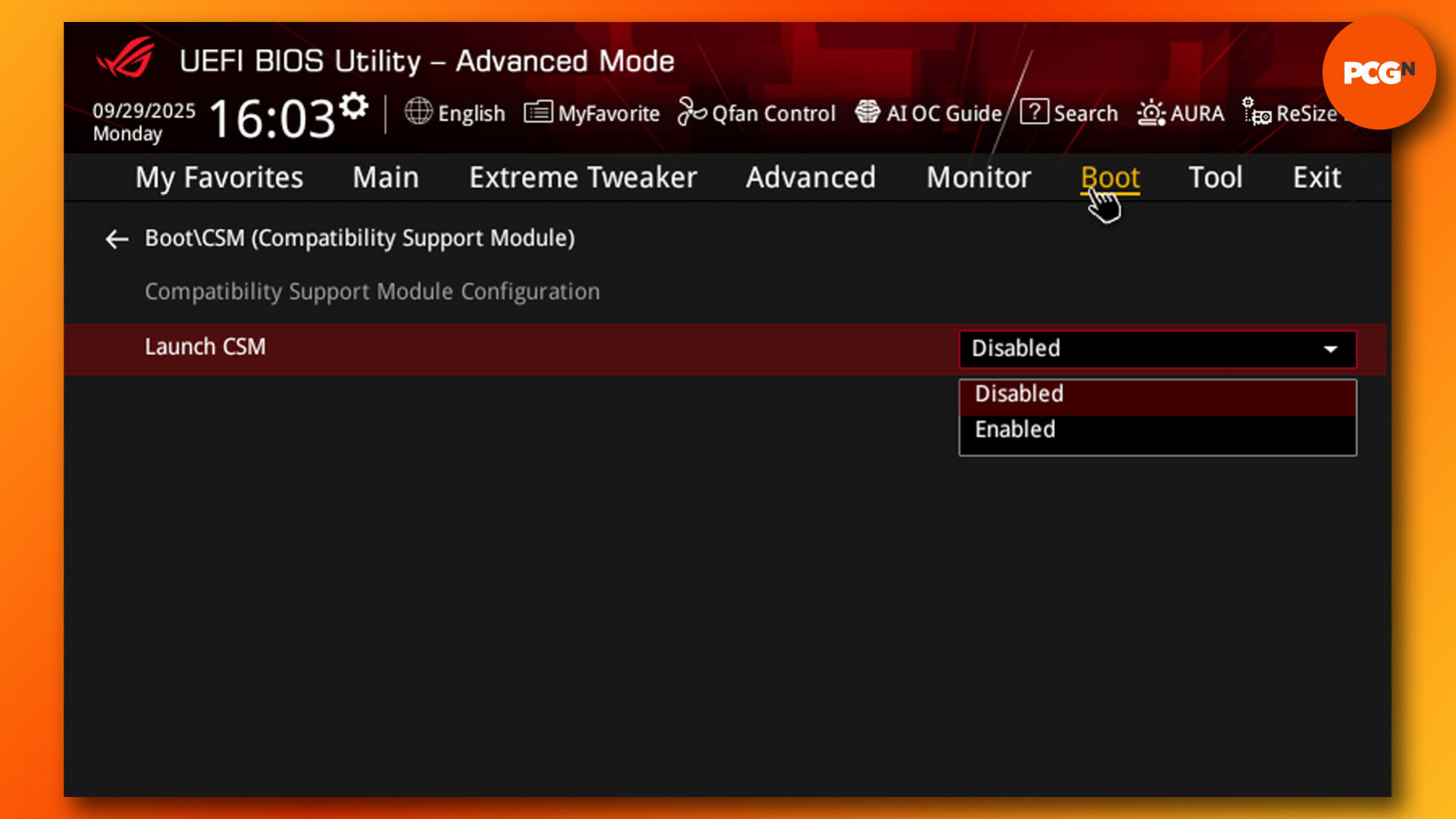1456x819 pixels.
Task: Click Compatibility Support Module Configuration heading
Action: [372, 292]
